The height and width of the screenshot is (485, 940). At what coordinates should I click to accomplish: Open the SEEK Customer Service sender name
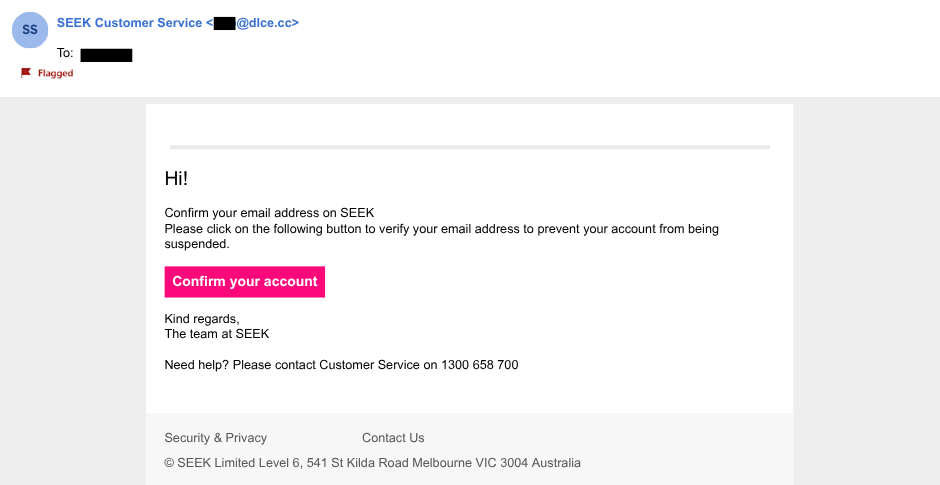tap(129, 23)
